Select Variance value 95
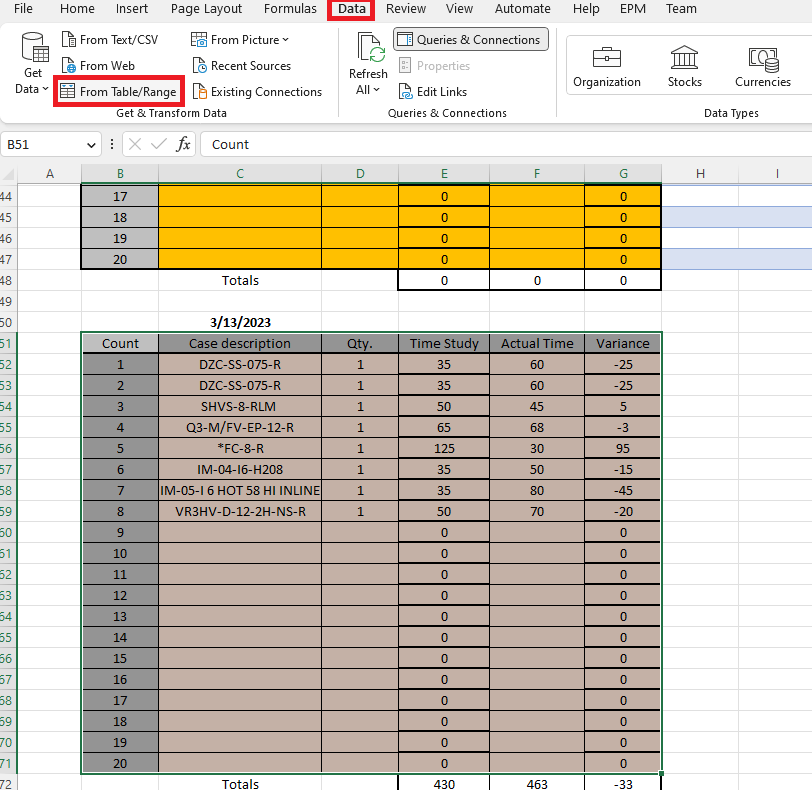The width and height of the screenshot is (812, 790). [x=622, y=448]
